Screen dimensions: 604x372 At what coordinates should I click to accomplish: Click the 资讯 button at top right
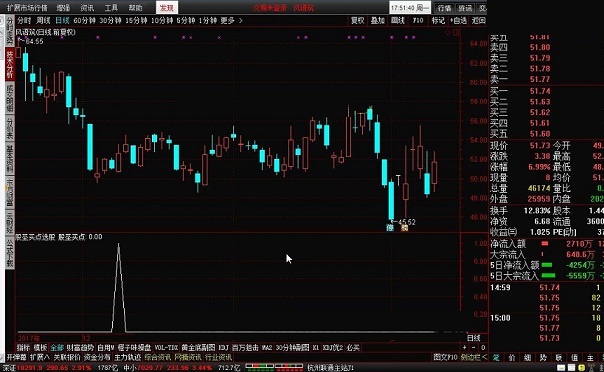(465, 8)
